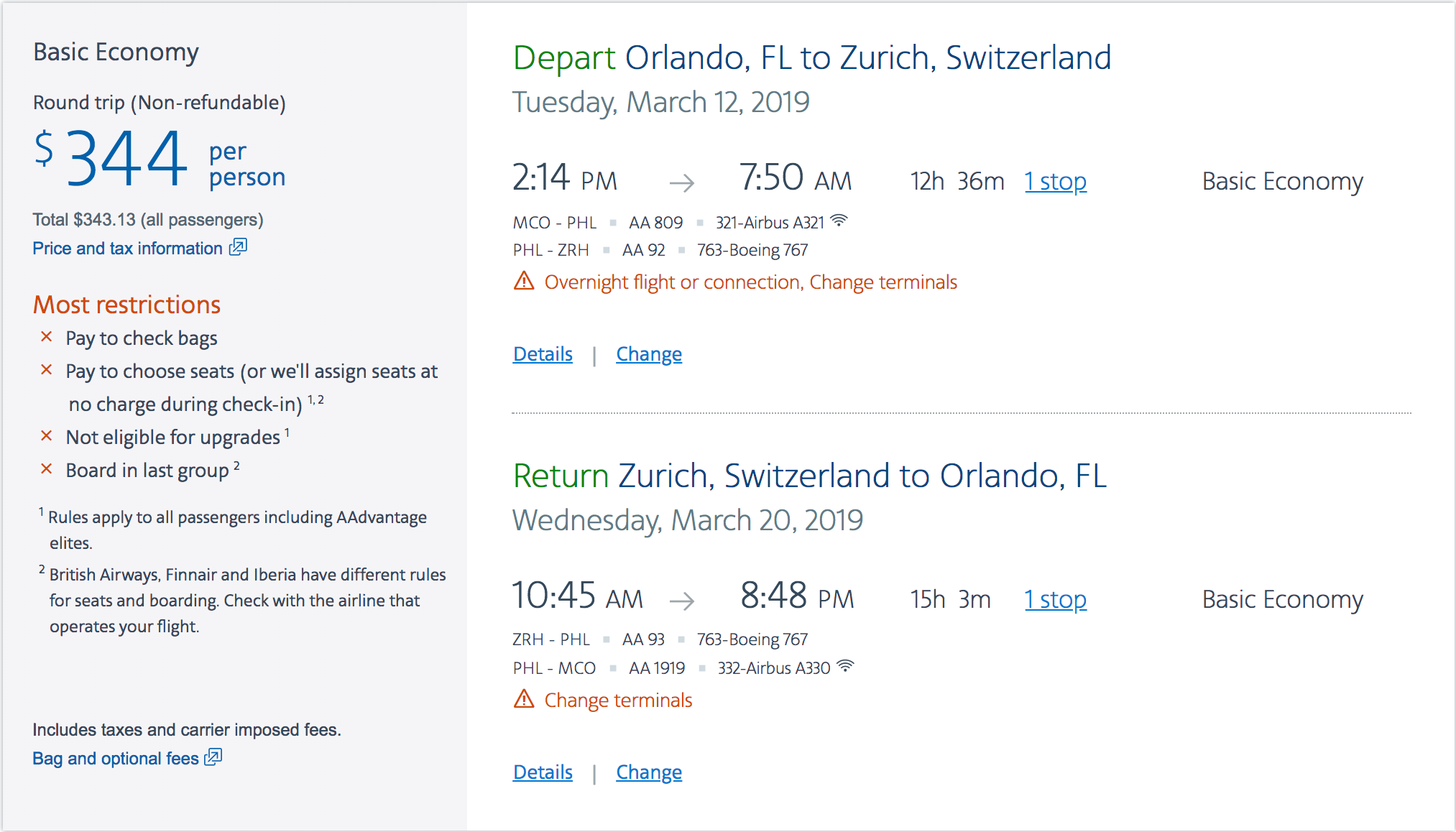Click the arrow between 10:45 AM and 8:48 PM

681,601
